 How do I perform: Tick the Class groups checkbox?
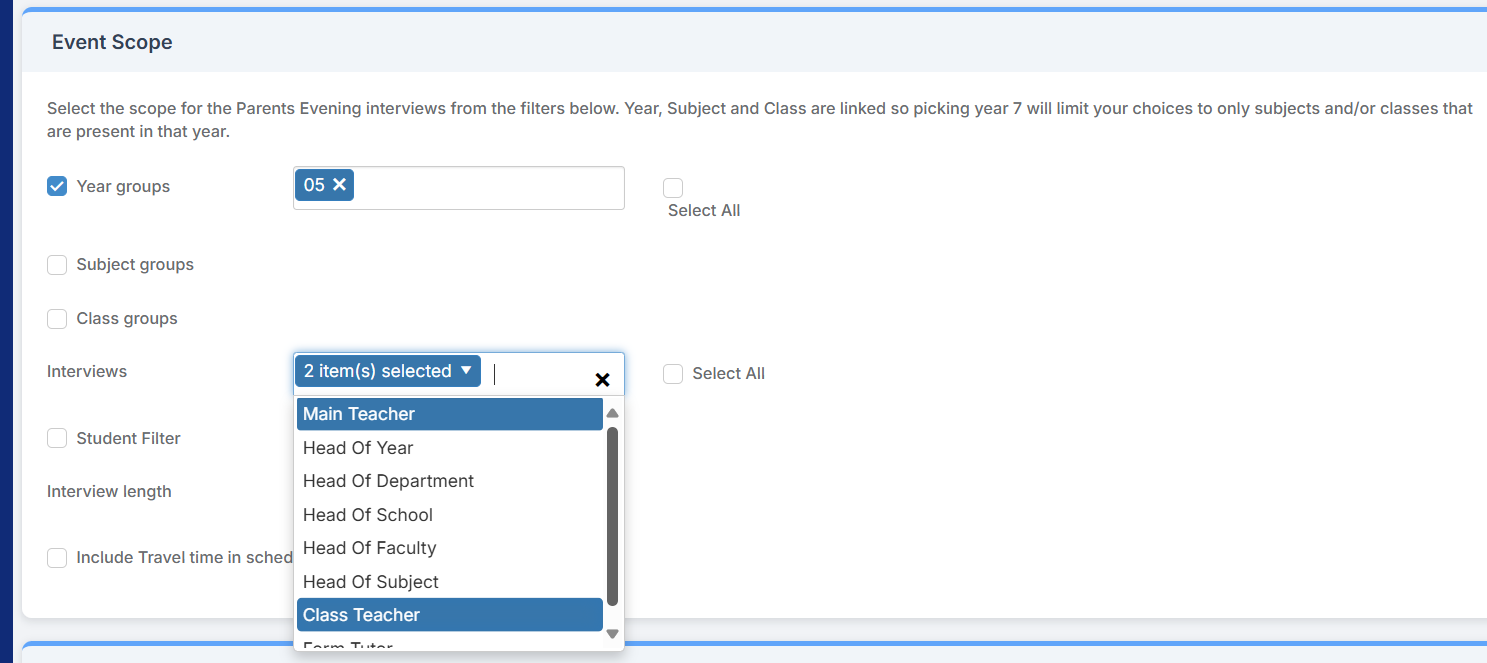click(x=57, y=319)
